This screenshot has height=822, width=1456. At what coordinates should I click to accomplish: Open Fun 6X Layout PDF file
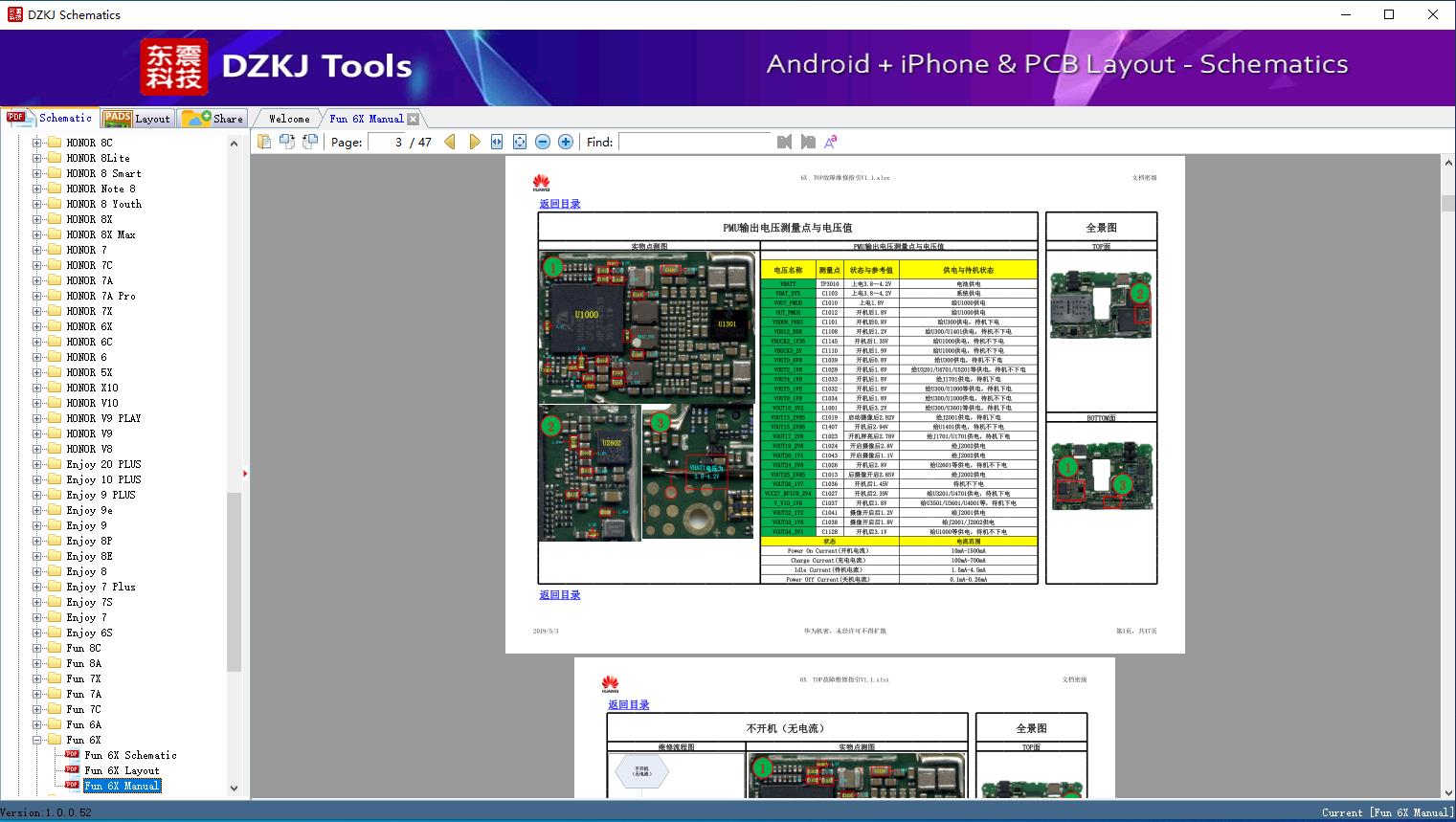click(122, 770)
